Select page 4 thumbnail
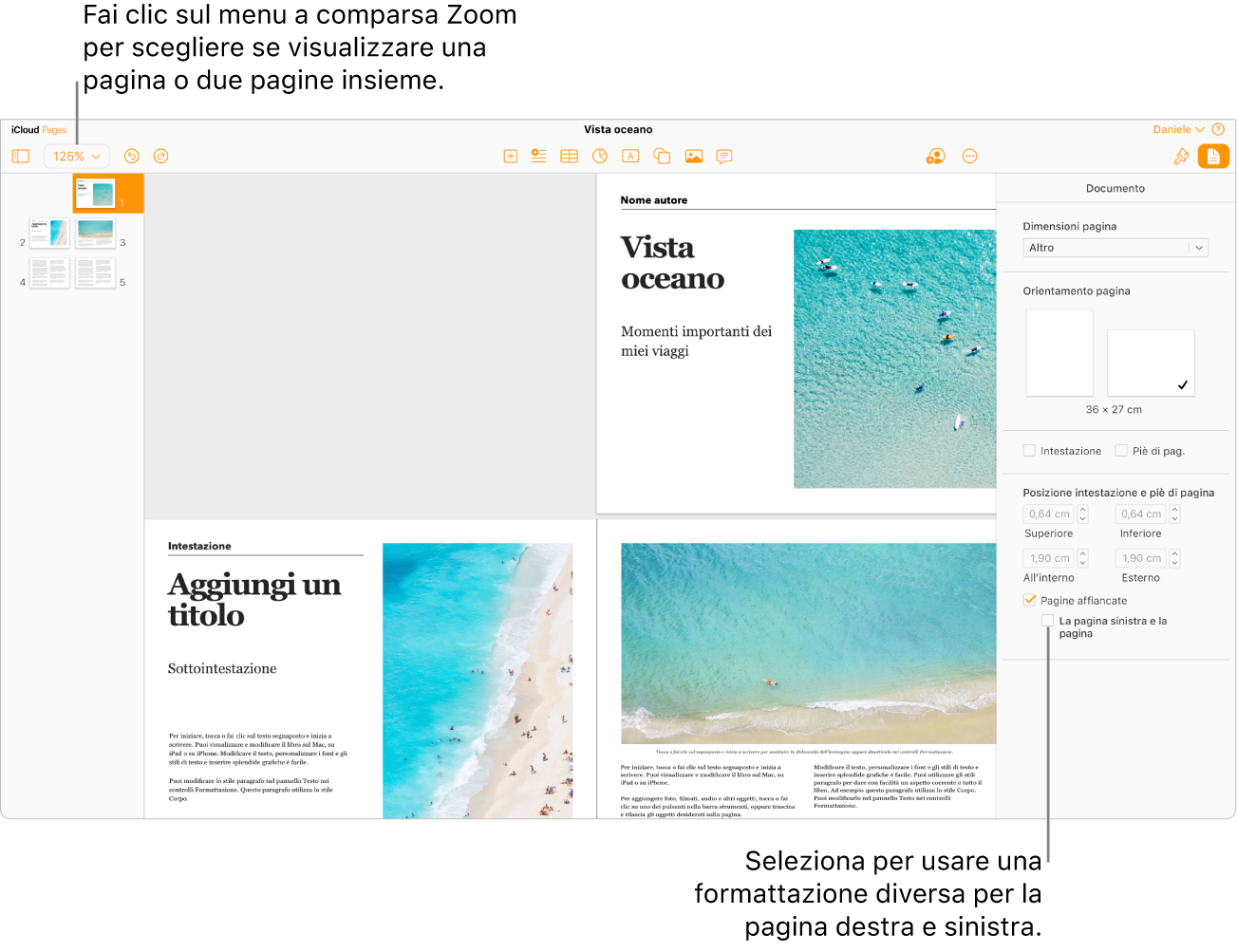 [49, 272]
